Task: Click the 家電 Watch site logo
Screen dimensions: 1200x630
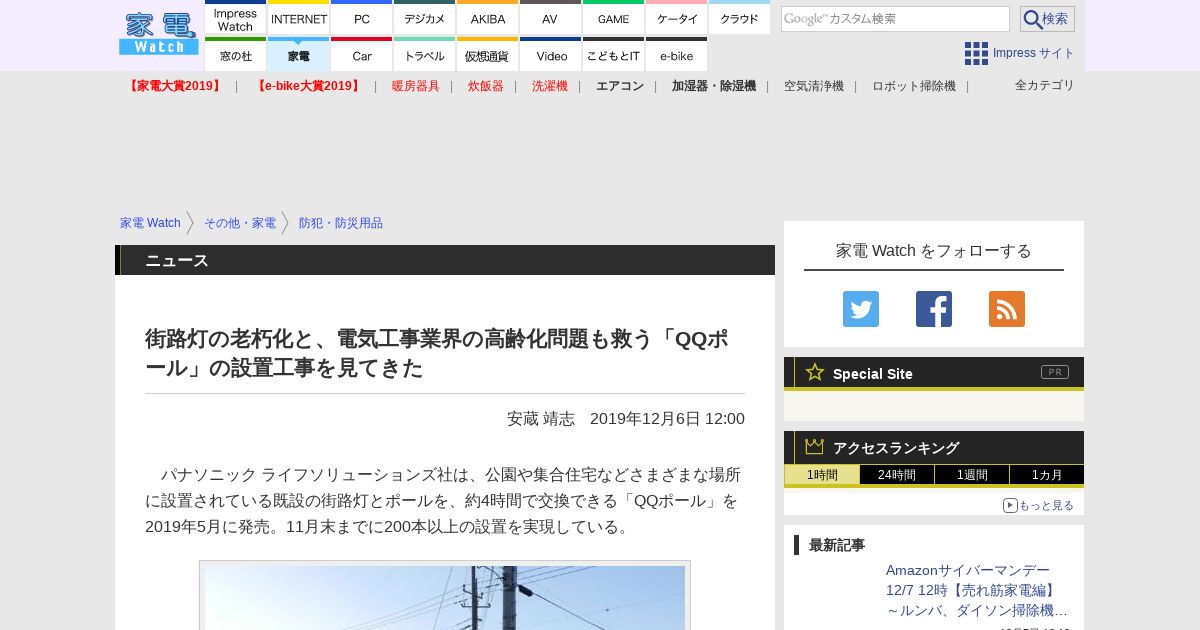Action: [159, 33]
